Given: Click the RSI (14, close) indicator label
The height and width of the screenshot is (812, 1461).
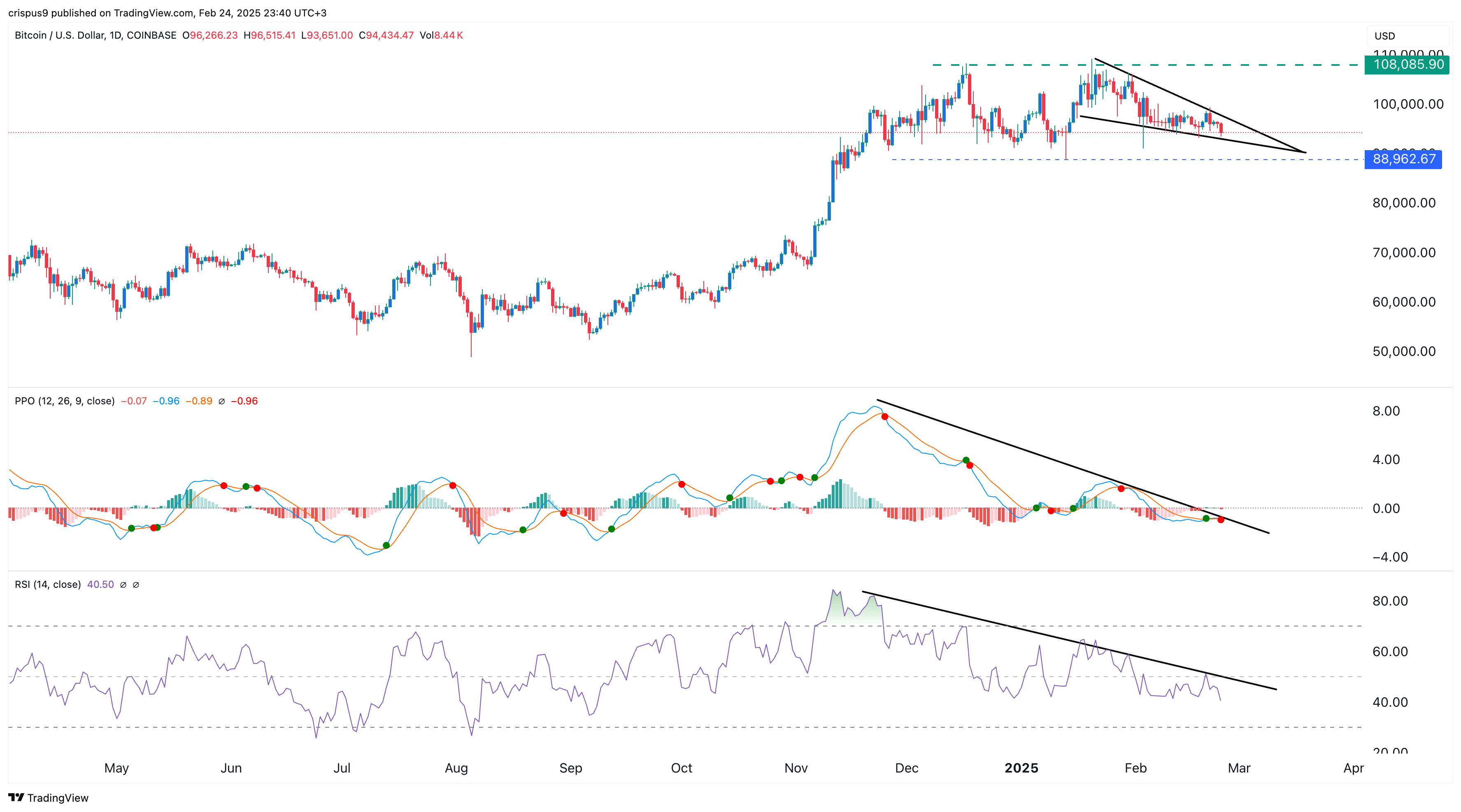Looking at the screenshot, I should pyautogui.click(x=48, y=584).
